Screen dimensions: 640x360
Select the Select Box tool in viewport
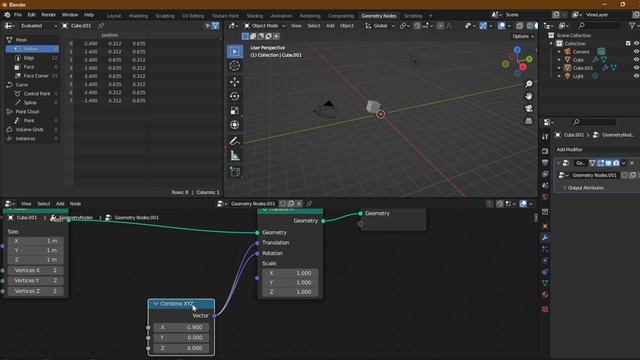click(x=235, y=52)
